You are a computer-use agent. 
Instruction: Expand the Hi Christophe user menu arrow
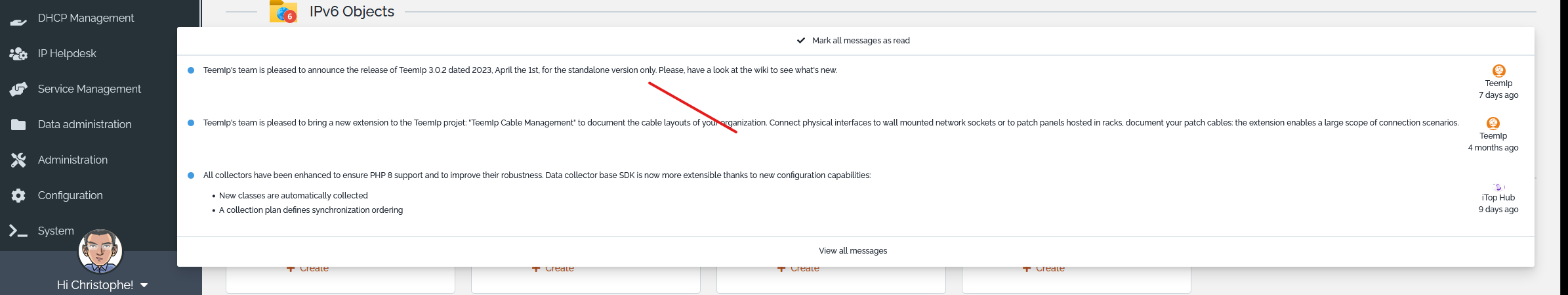pyautogui.click(x=144, y=285)
